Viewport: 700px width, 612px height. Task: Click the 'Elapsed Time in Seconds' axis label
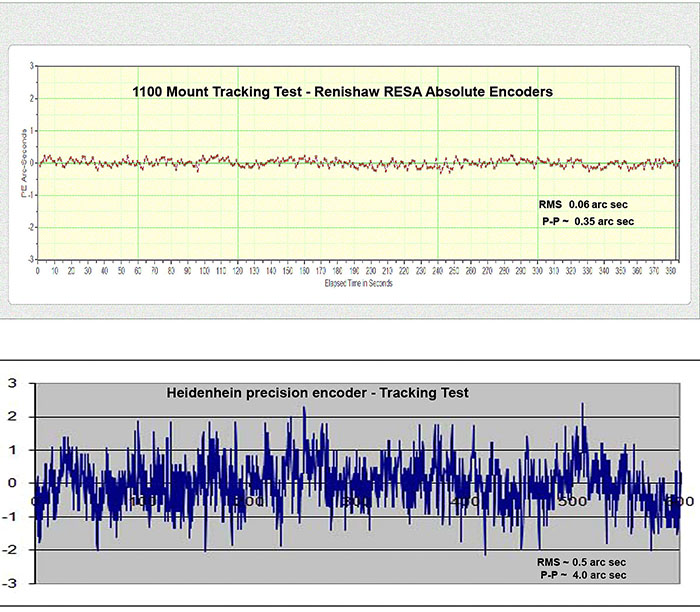[345, 283]
